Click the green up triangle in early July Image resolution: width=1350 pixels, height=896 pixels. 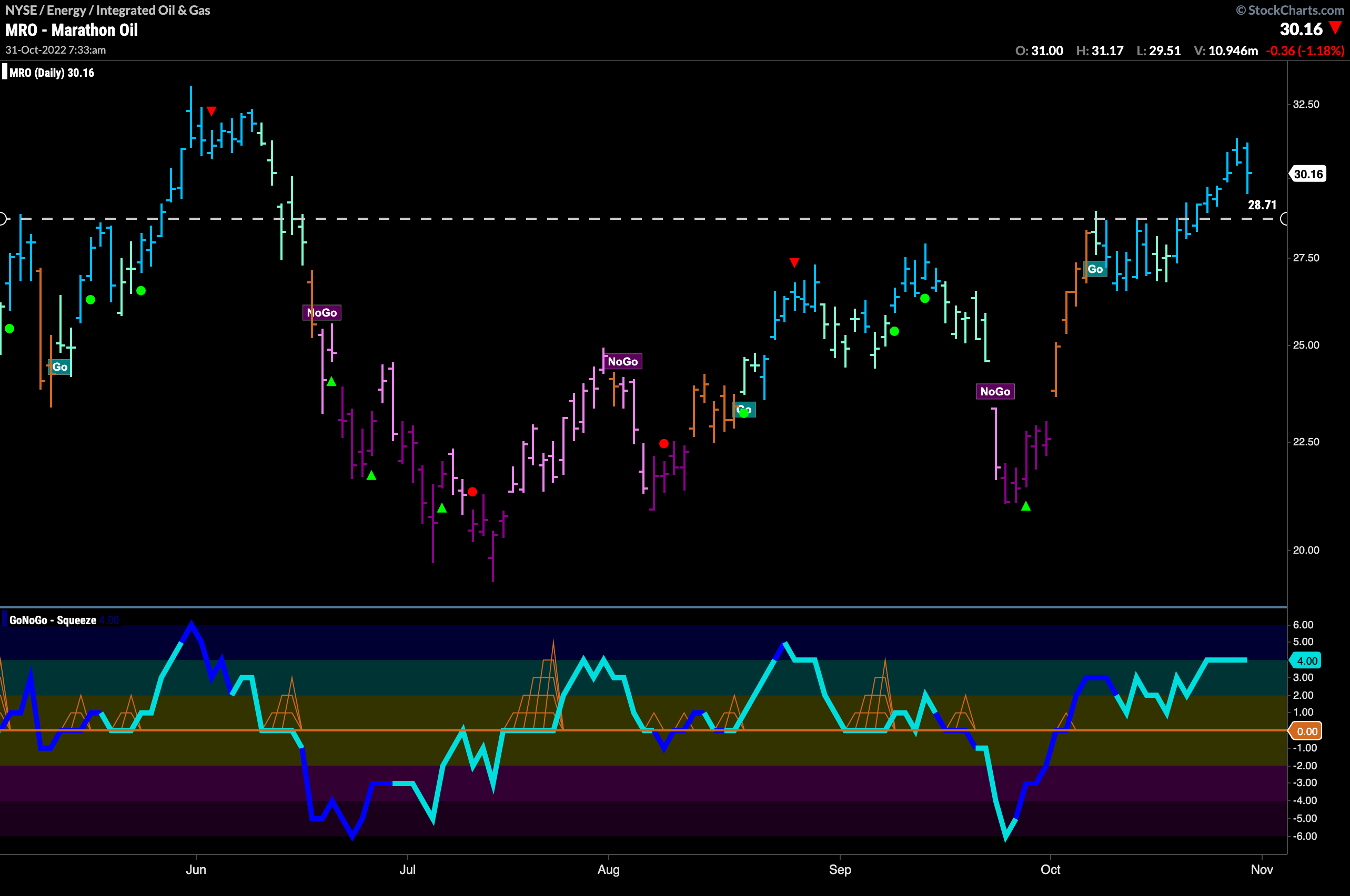(441, 507)
